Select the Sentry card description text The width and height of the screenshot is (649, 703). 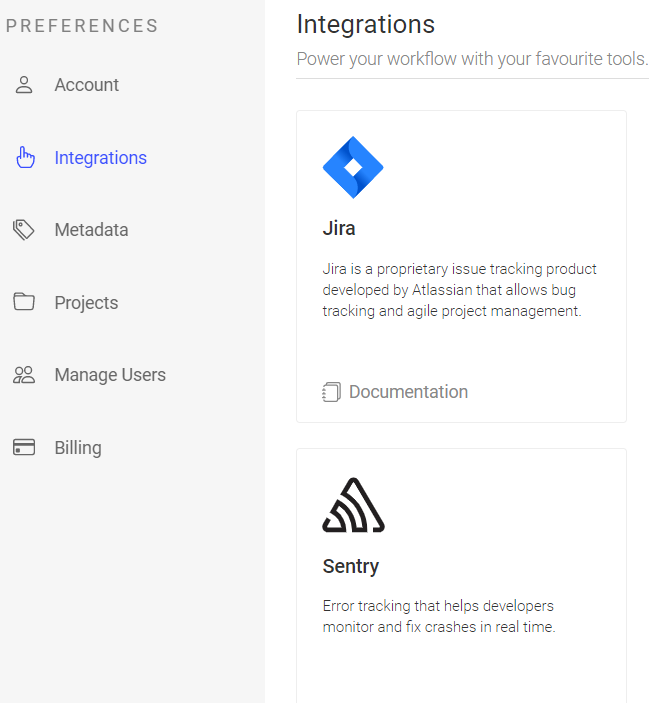click(439, 616)
